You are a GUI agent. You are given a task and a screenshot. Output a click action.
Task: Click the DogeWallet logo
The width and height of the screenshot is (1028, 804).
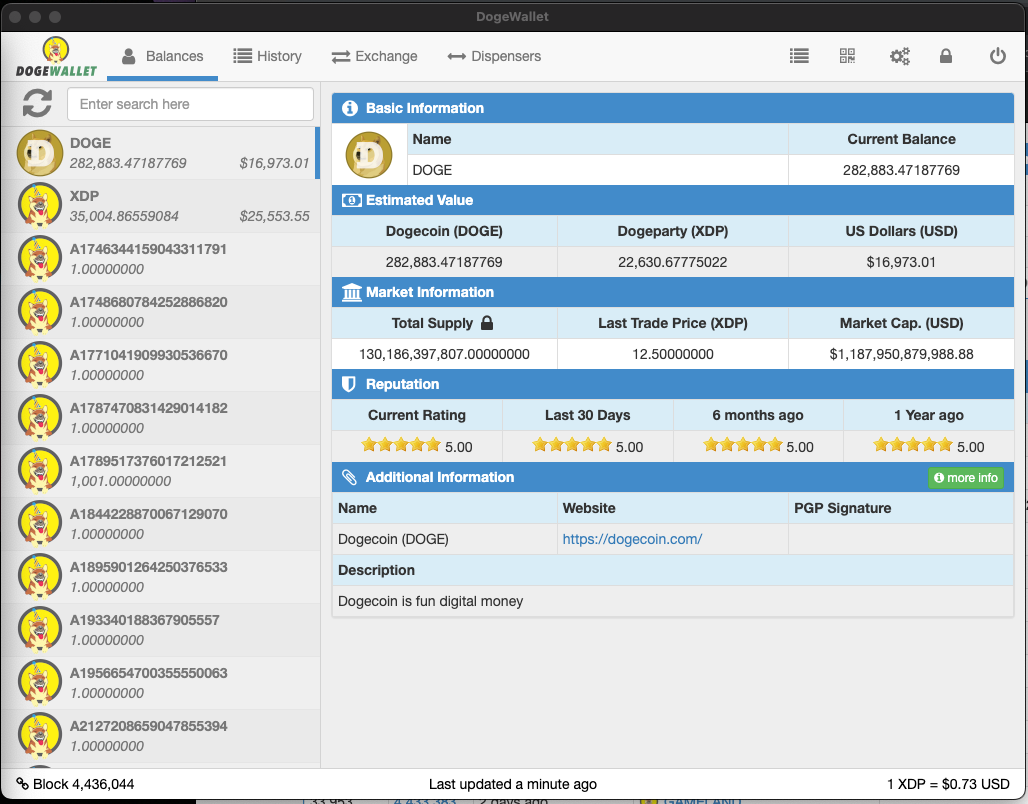(x=56, y=57)
